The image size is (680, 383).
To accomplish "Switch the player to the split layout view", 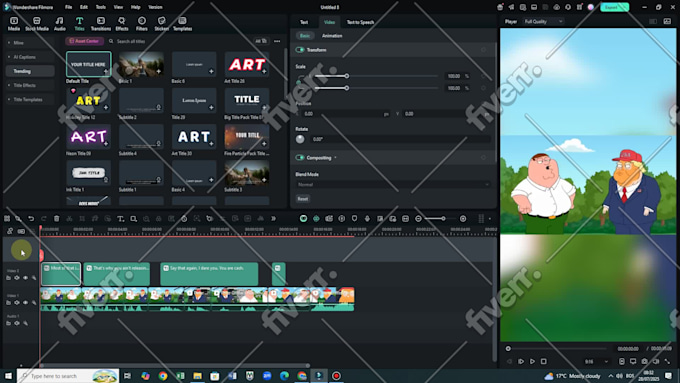I will [653, 21].
